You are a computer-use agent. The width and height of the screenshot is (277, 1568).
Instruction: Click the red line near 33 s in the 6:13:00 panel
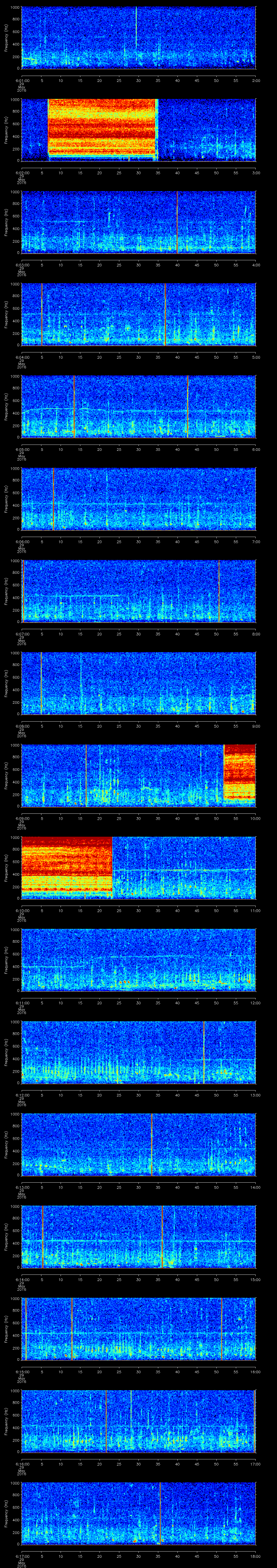151,1144
